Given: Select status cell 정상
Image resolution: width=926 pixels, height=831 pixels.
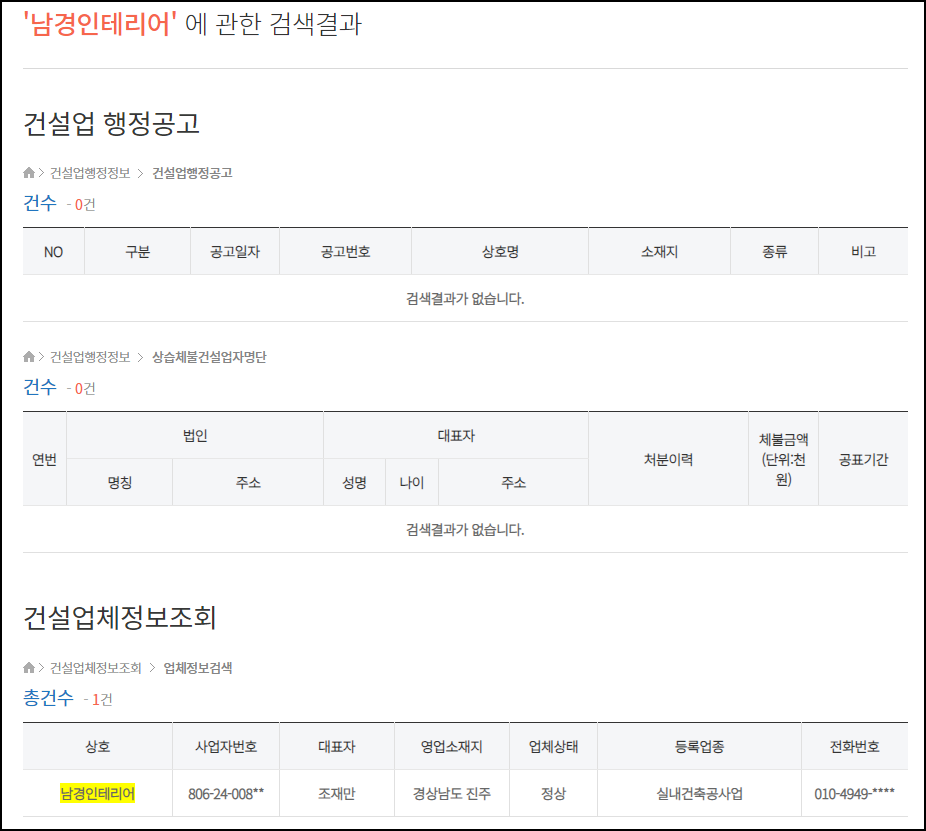Looking at the screenshot, I should 553,794.
